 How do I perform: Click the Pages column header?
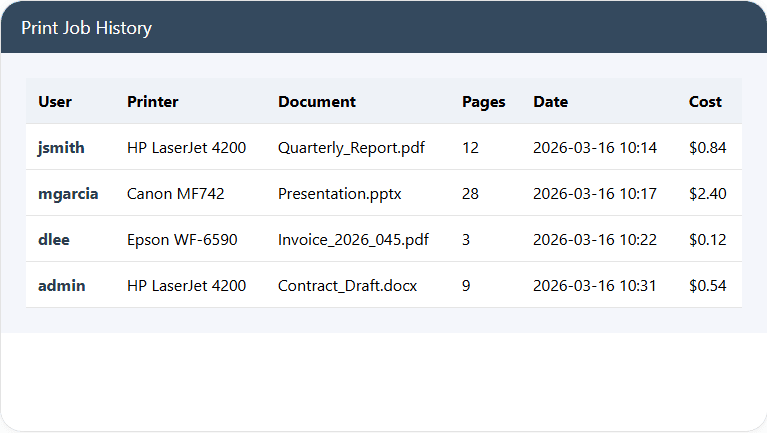tap(483, 102)
